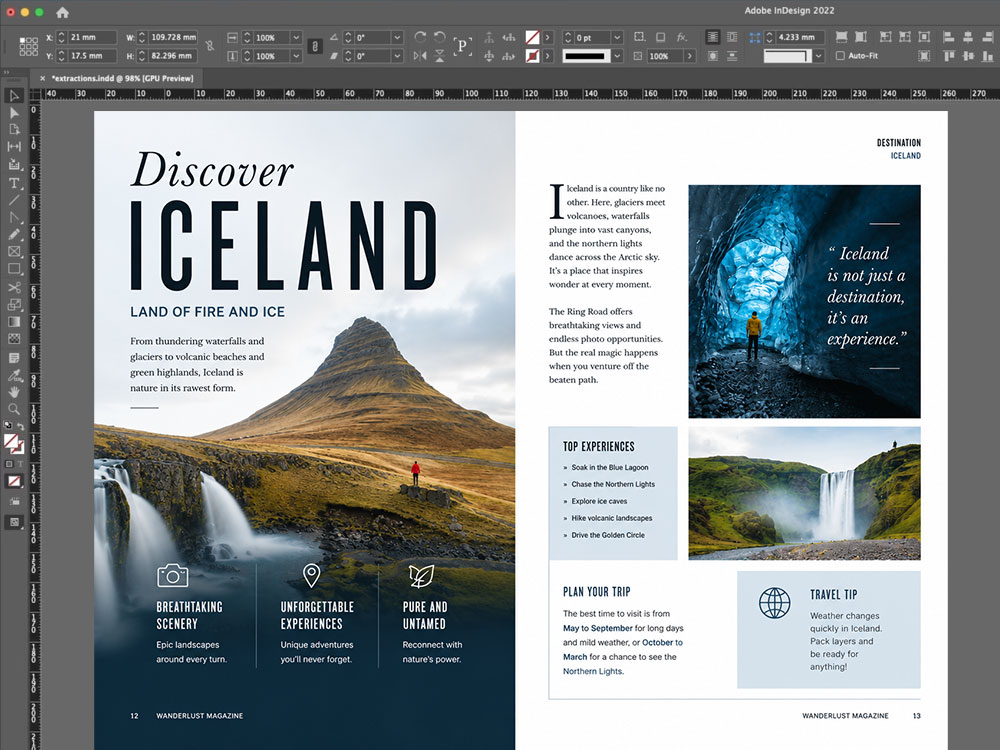The image size is (1000, 750).
Task: Click Default Fill and Stroke icon
Action: click(x=8, y=425)
